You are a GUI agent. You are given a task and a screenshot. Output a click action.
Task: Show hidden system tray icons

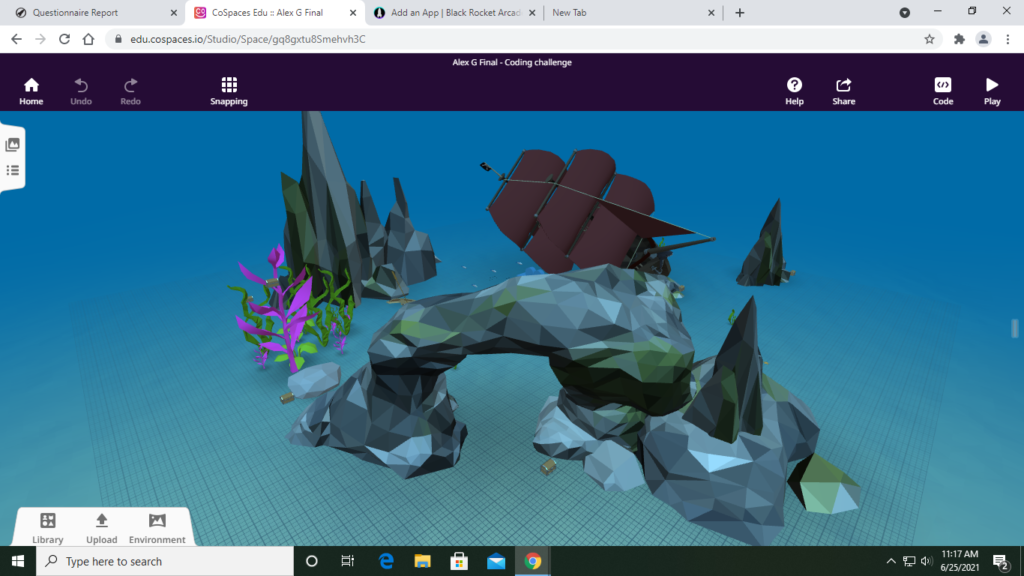(891, 561)
